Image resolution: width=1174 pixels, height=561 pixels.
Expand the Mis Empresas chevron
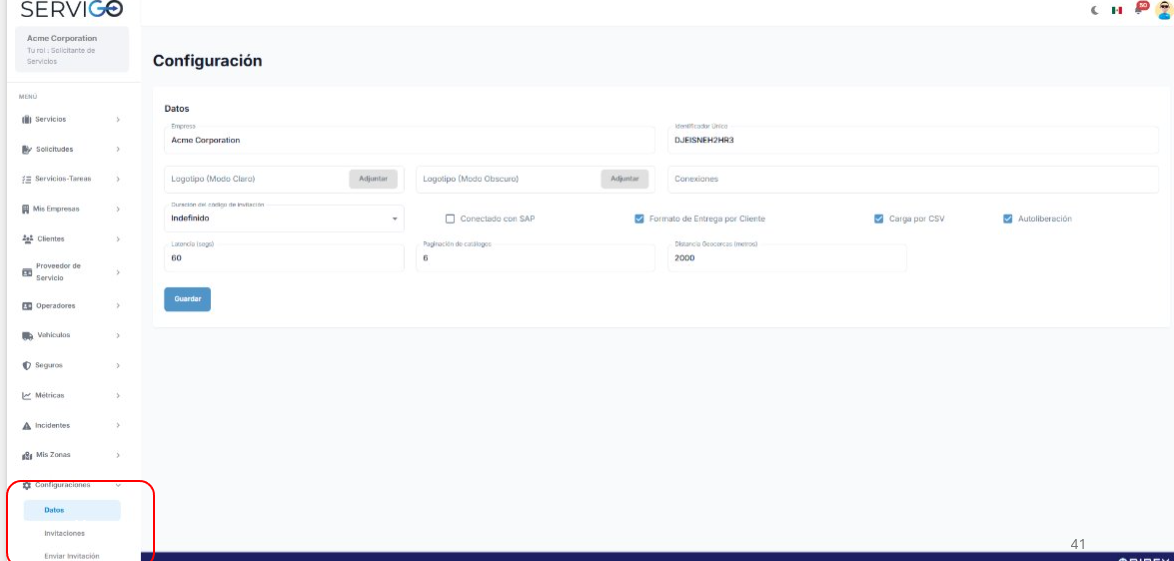[118, 209]
